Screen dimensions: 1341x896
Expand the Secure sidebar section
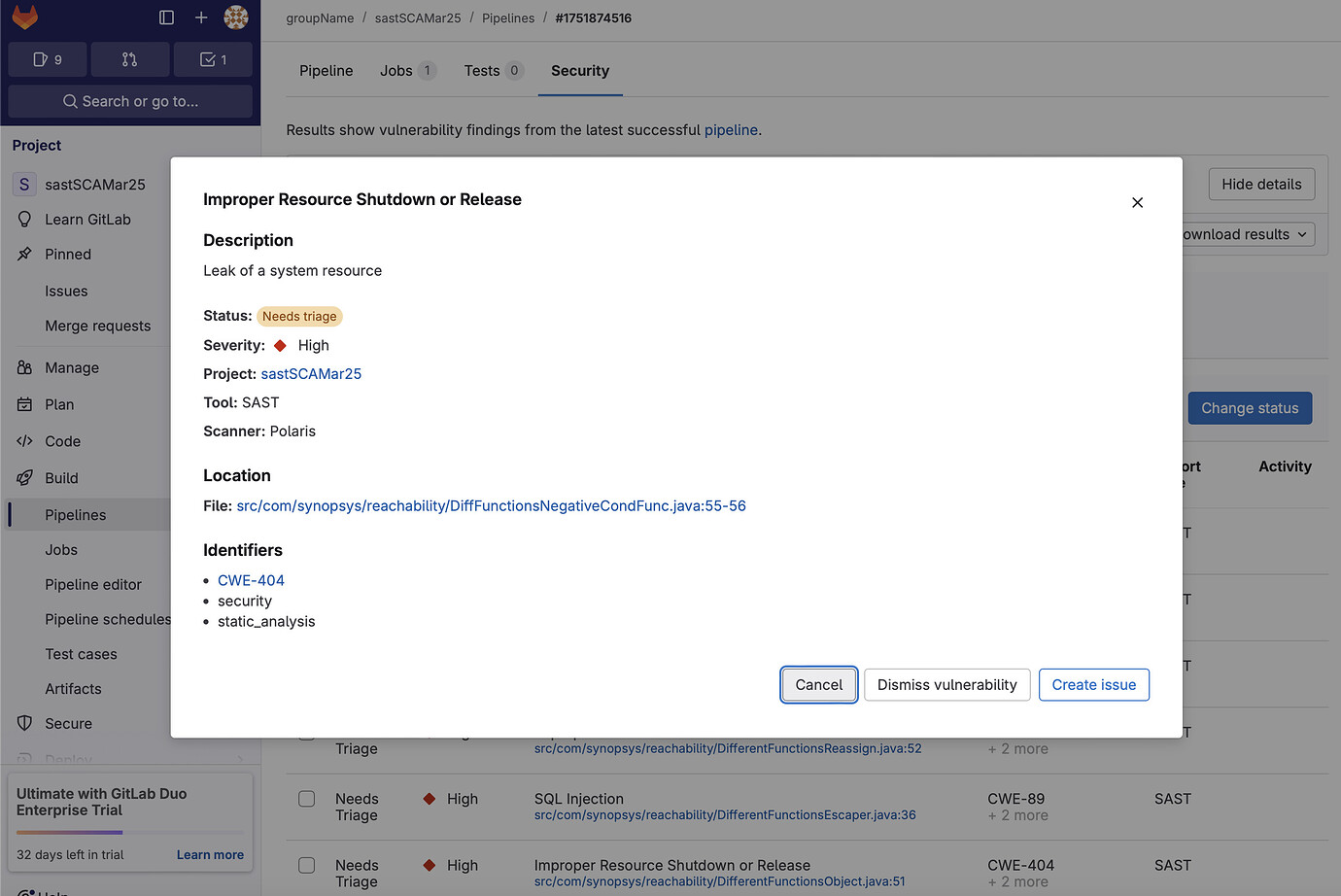coord(68,724)
